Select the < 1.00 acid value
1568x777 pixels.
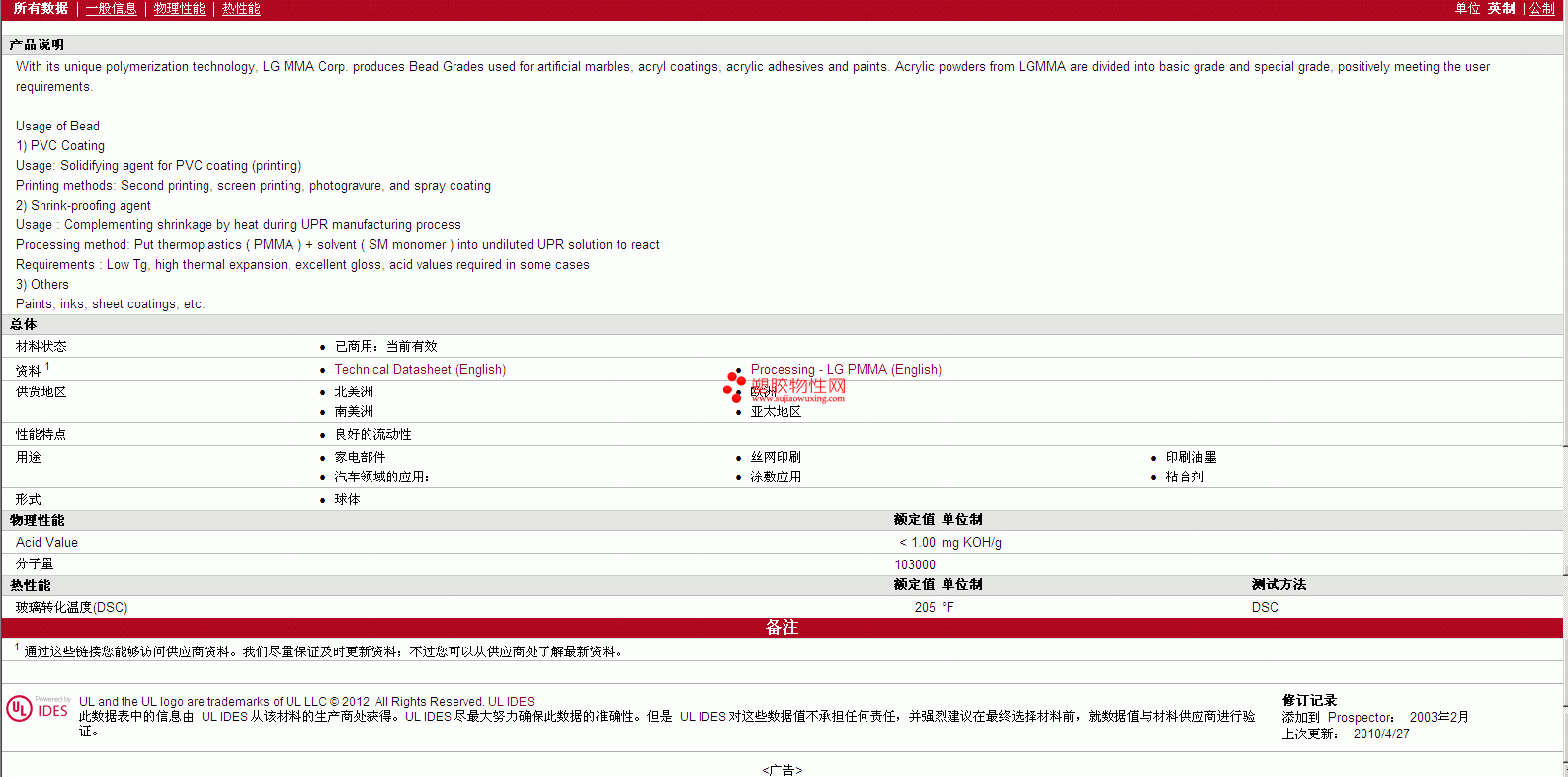(917, 543)
